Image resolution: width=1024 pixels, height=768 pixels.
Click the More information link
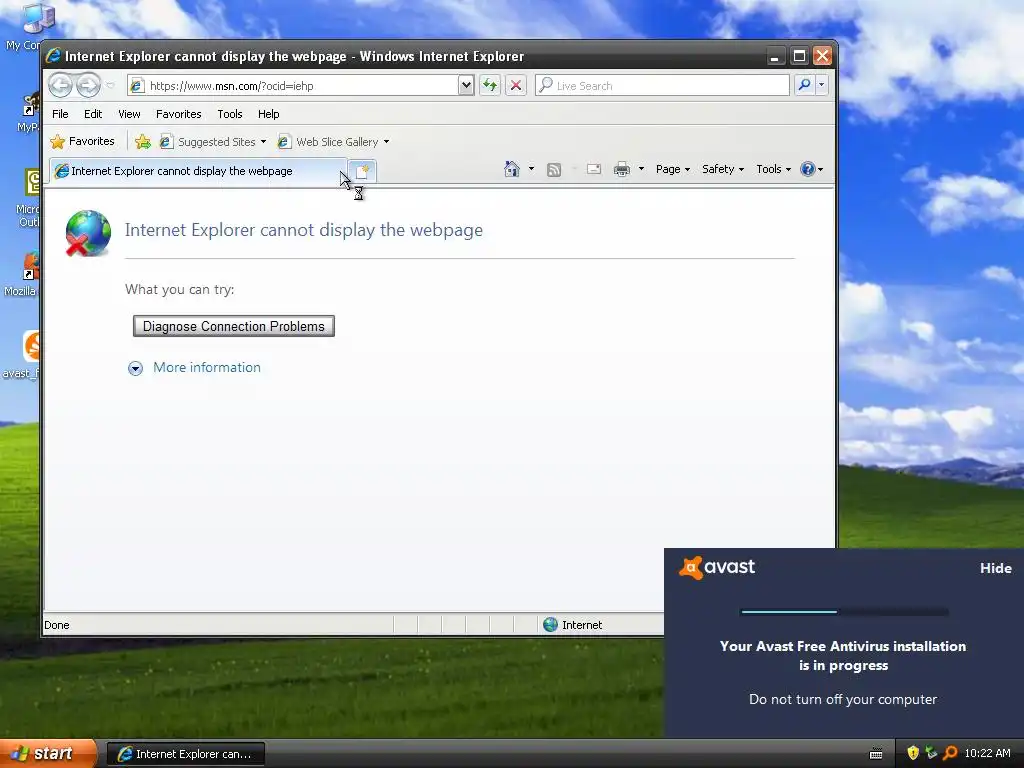pyautogui.click(x=207, y=367)
